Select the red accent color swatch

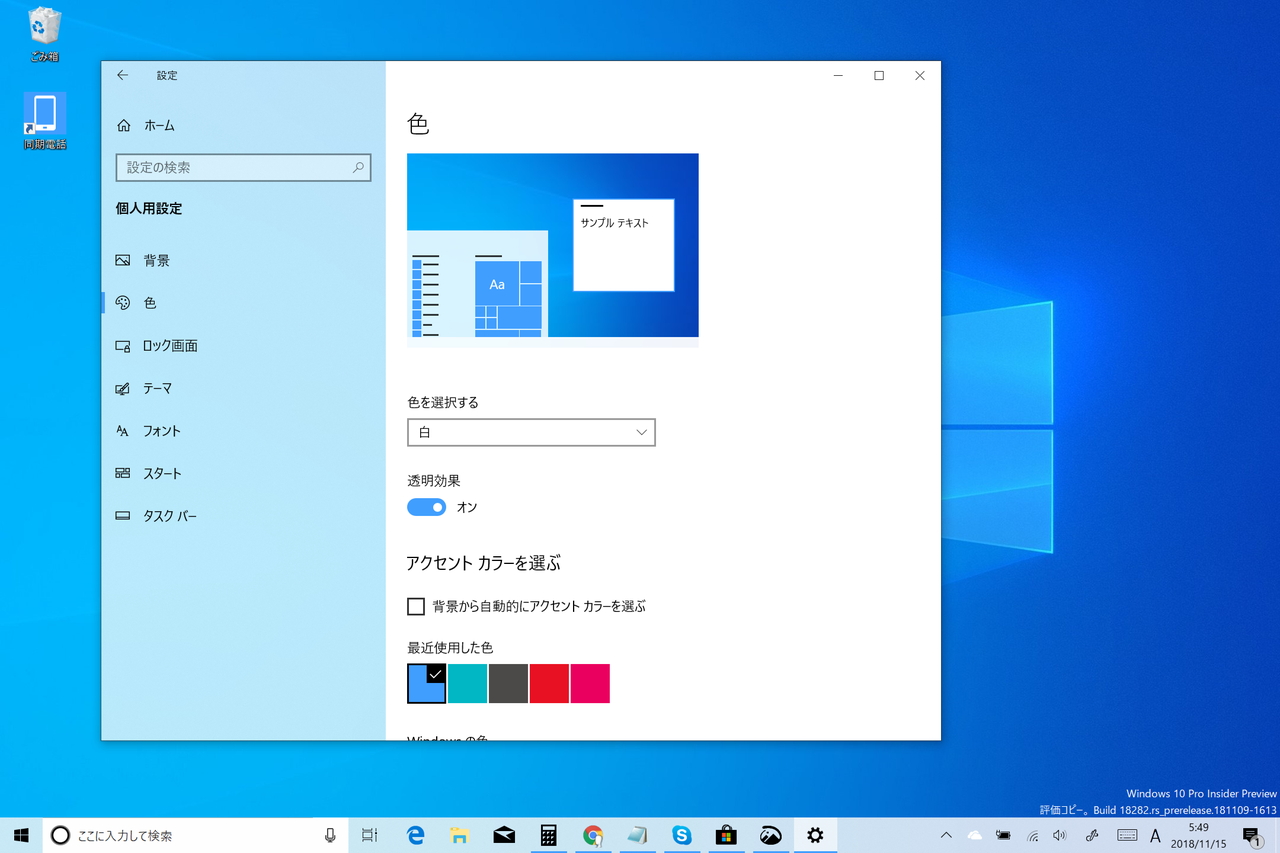549,683
